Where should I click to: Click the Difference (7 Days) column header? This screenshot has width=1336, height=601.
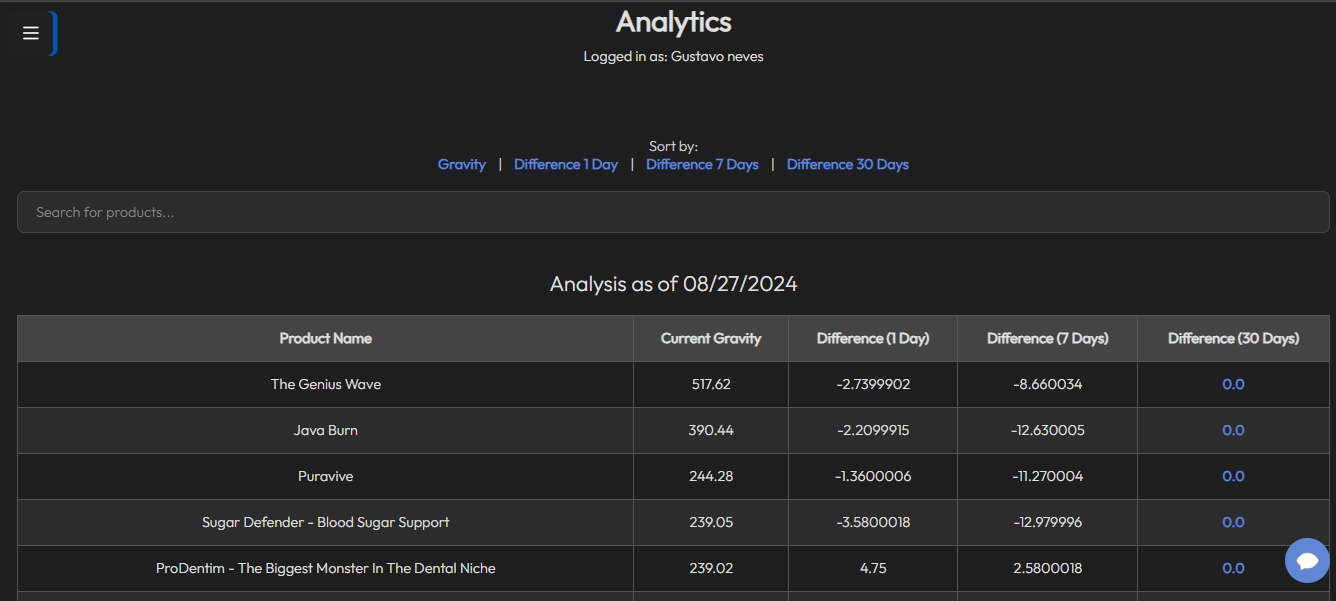1048,338
